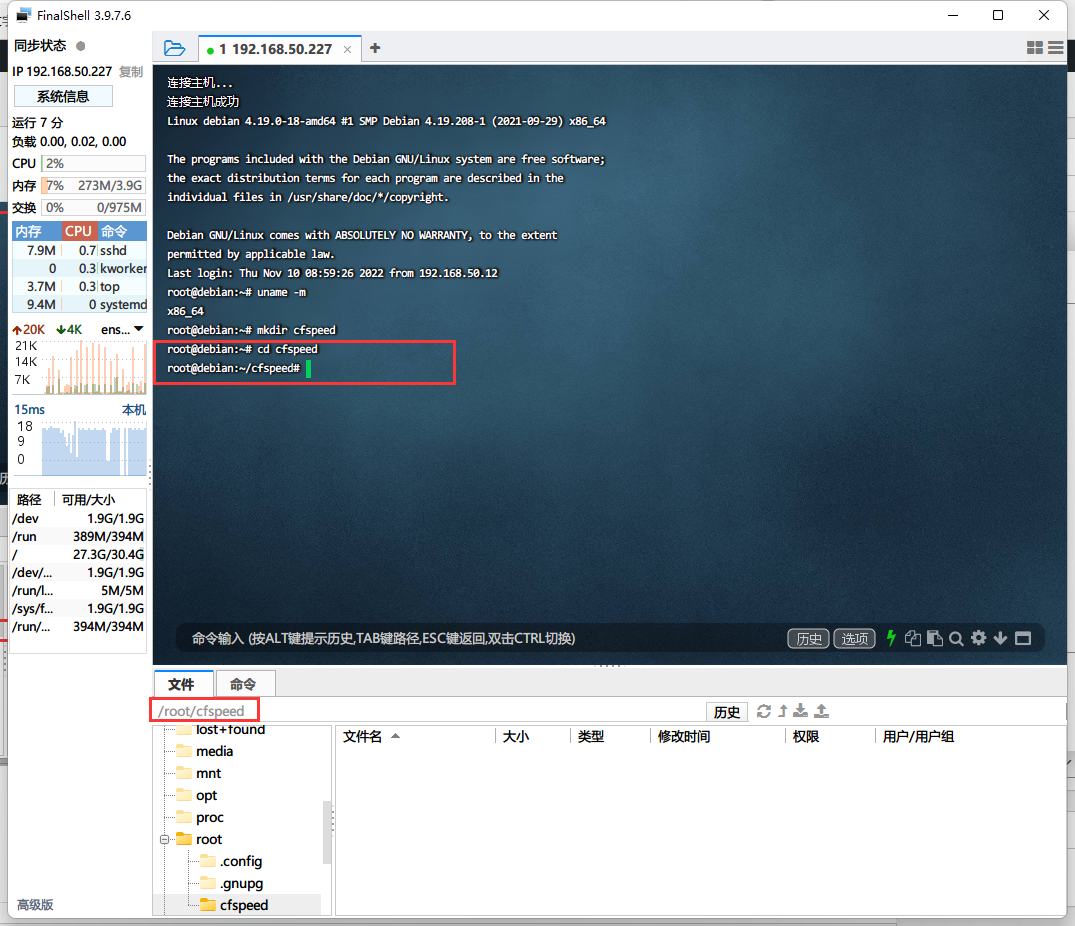The image size is (1075, 926).
Task: Open terminal settings gear icon
Action: pyautogui.click(x=978, y=638)
